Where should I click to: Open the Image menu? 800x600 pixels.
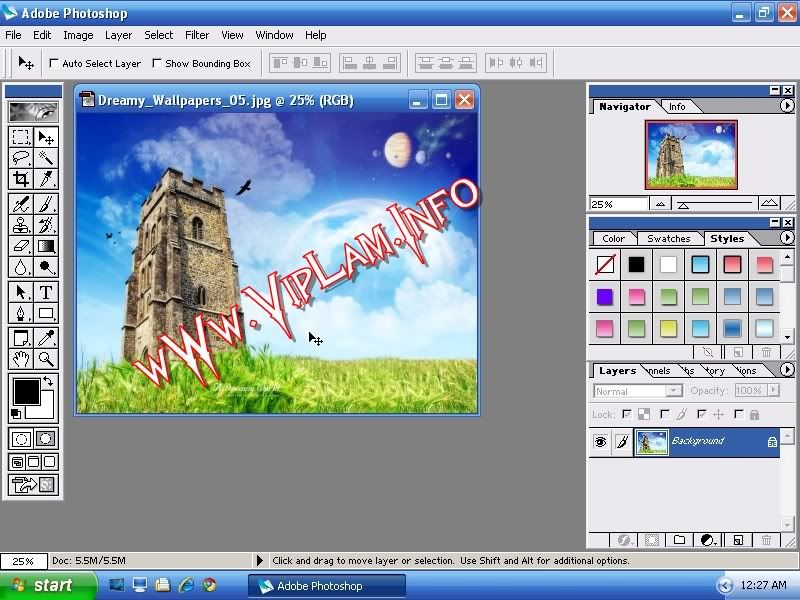tap(78, 35)
